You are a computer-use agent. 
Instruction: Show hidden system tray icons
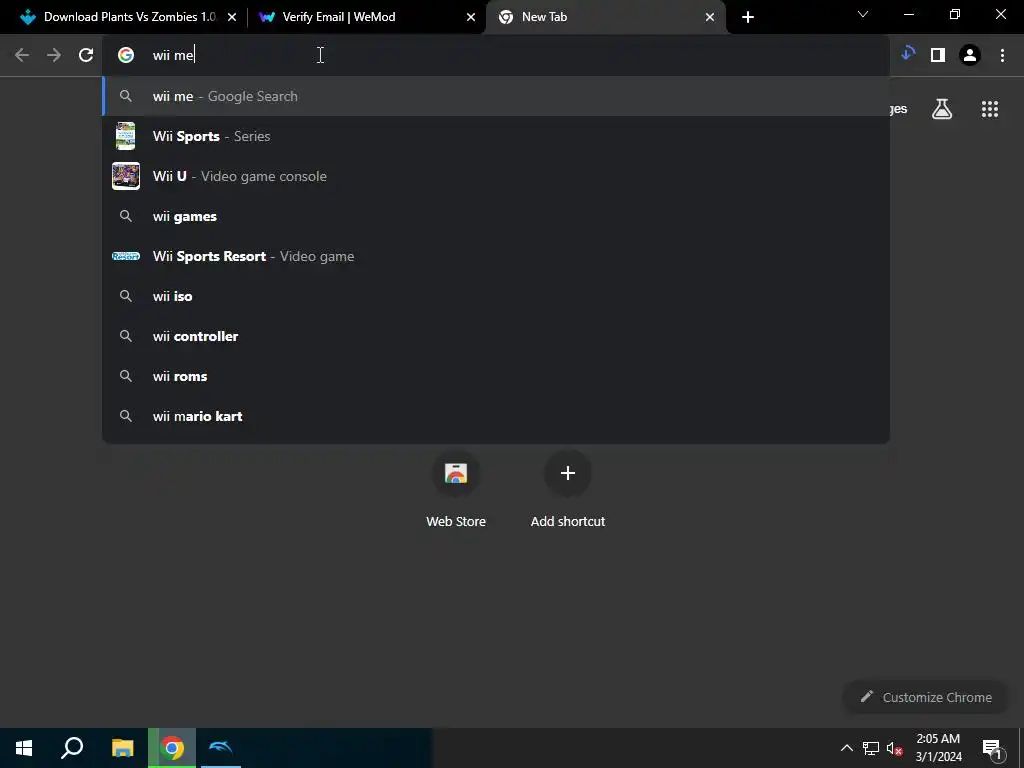pyautogui.click(x=846, y=748)
